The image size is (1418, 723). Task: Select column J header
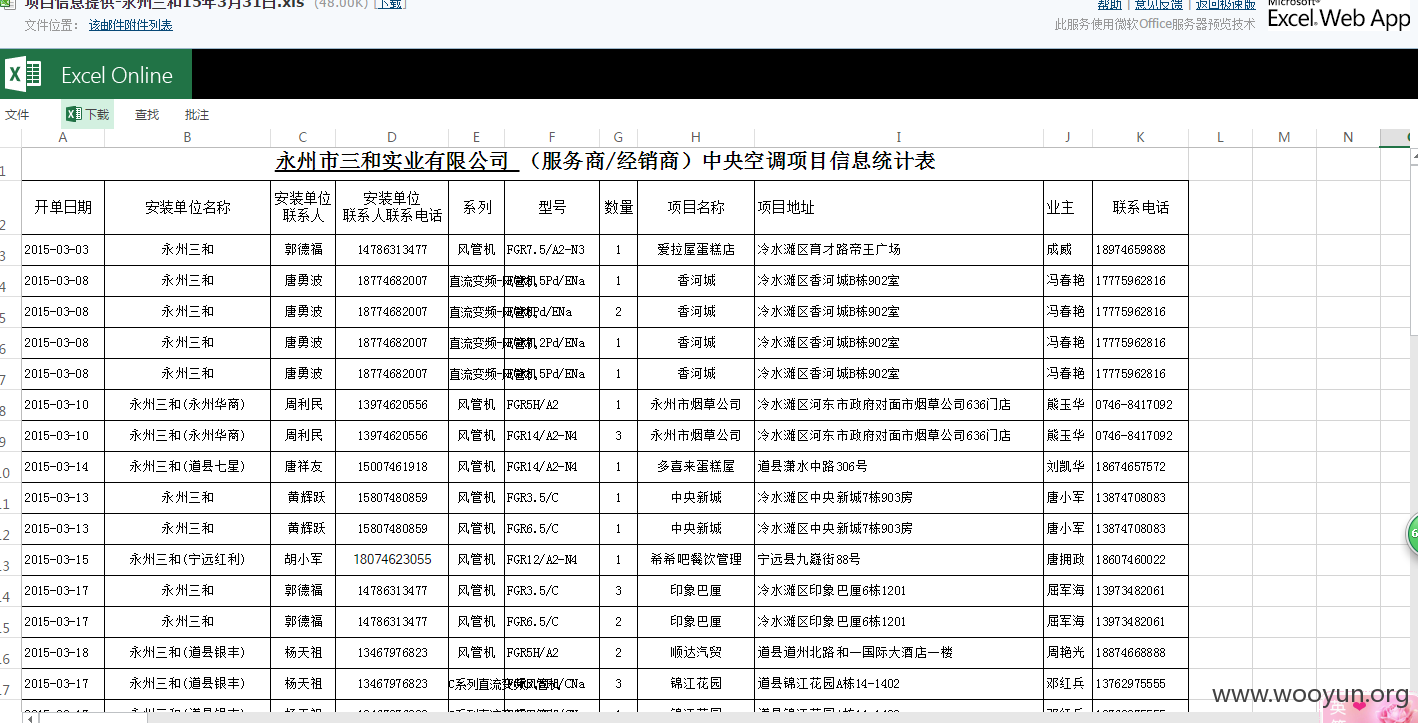(x=1068, y=137)
